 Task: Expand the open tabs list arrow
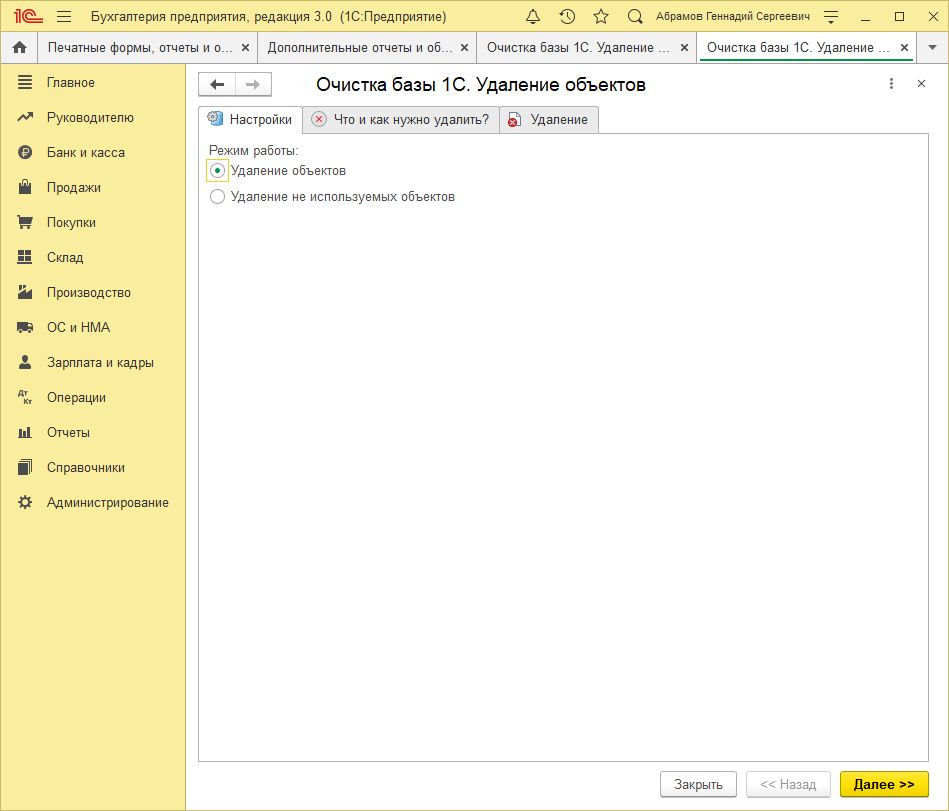click(x=932, y=48)
